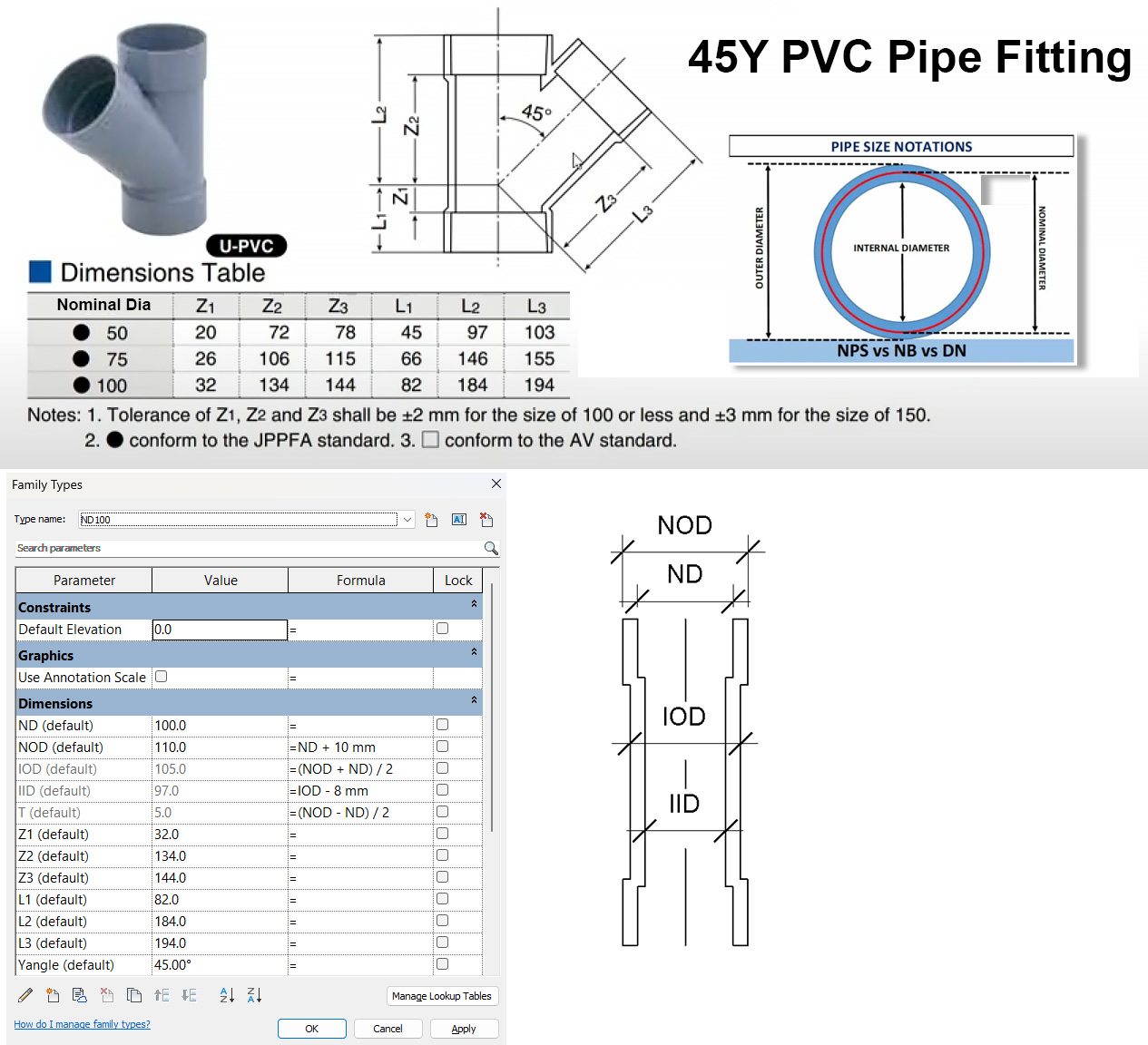Sort parameters in ascending A-Z order
Viewport: 1148px width, 1045px height.
click(x=227, y=995)
